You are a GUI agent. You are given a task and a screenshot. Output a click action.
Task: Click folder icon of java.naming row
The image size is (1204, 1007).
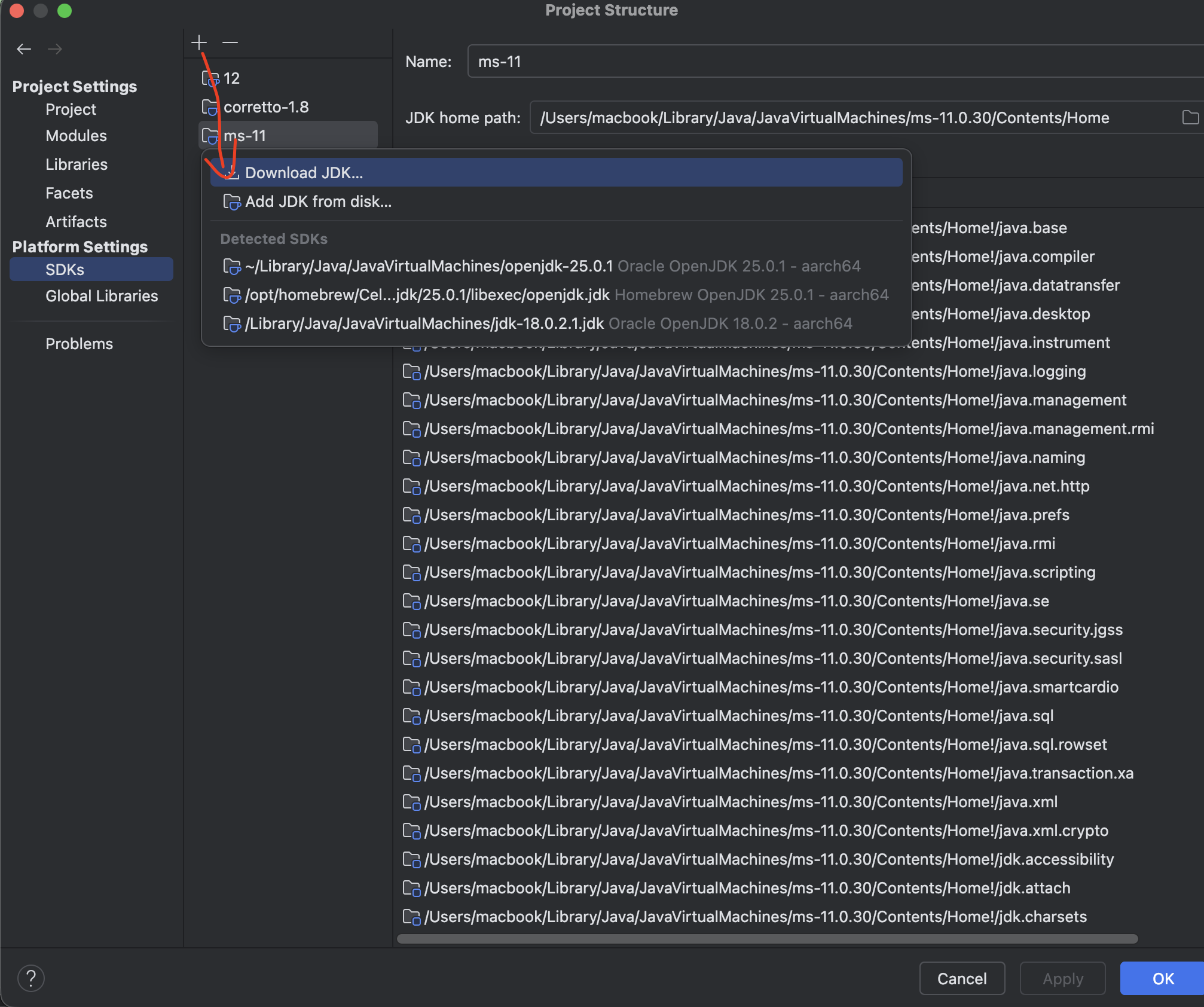coord(411,458)
